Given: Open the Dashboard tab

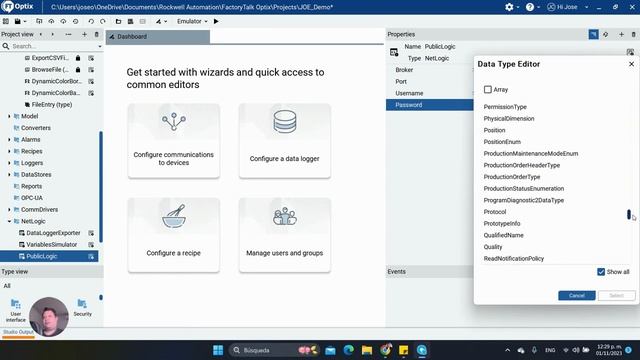Looking at the screenshot, I should pos(158,37).
